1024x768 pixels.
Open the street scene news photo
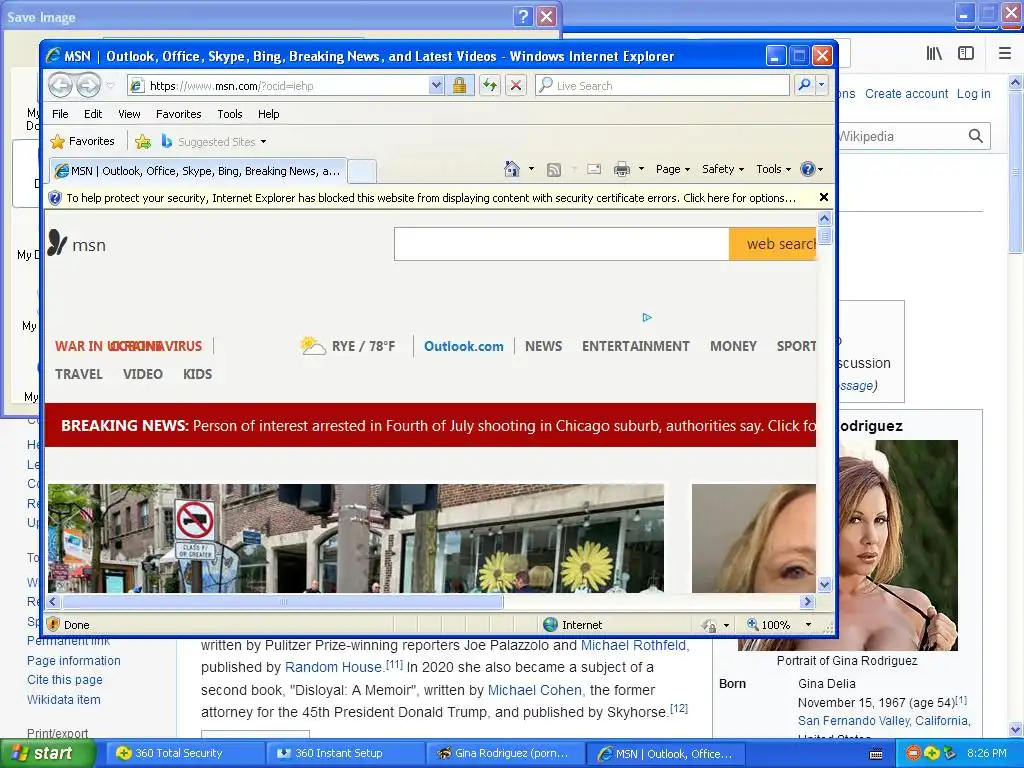click(x=356, y=538)
